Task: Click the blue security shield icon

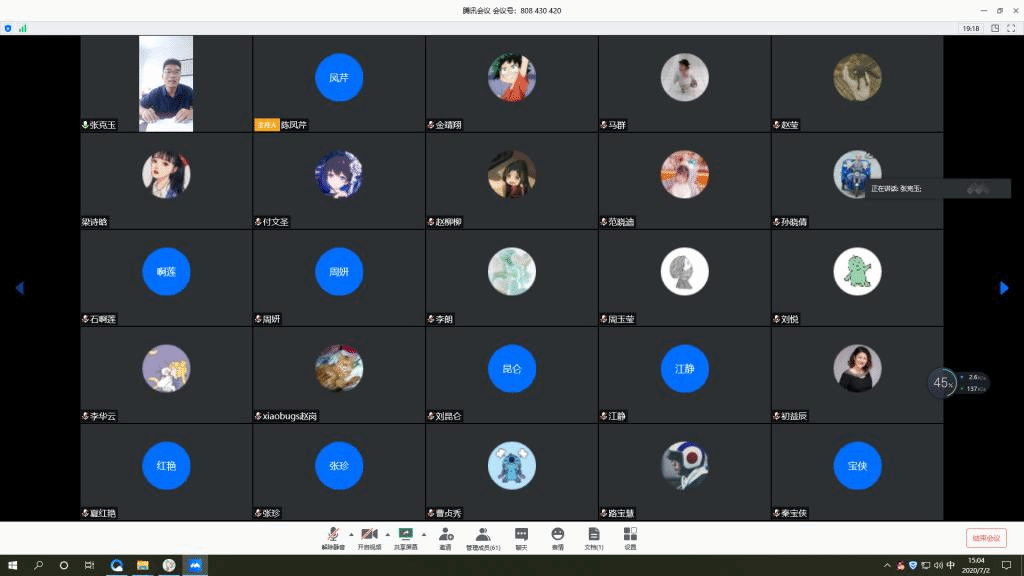Action: pos(8,29)
